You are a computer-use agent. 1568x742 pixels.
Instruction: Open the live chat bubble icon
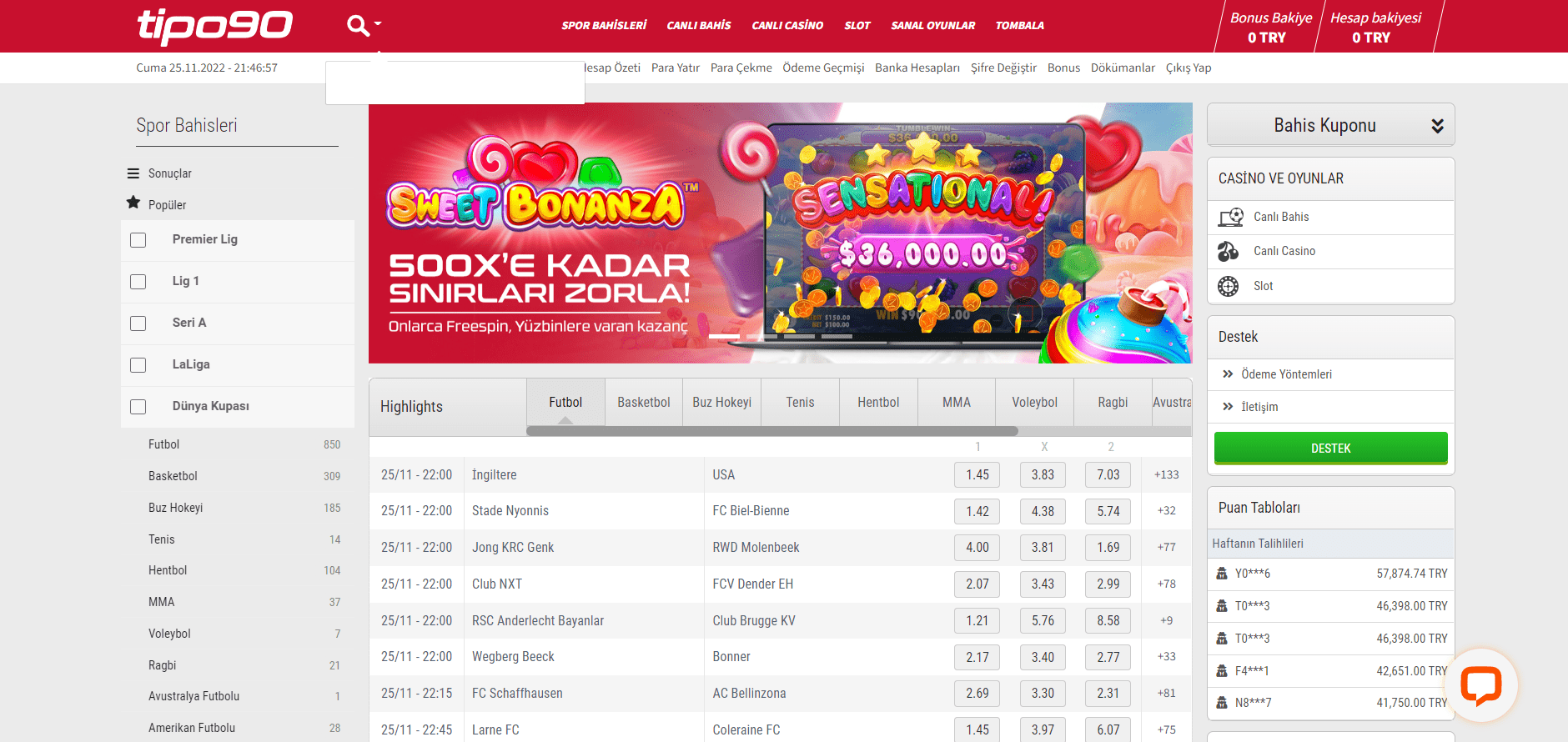pos(1480,685)
